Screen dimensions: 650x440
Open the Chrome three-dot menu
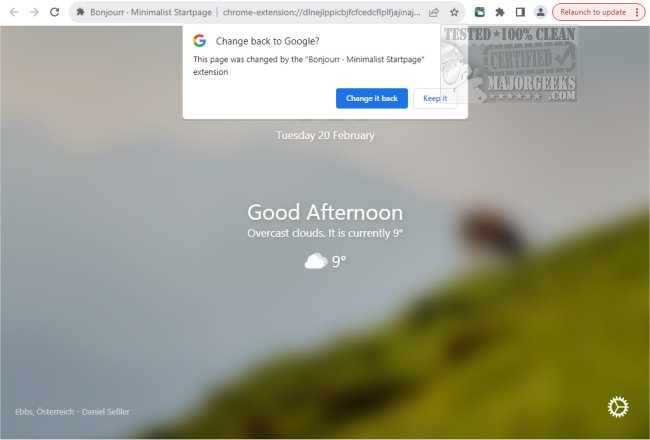click(637, 12)
